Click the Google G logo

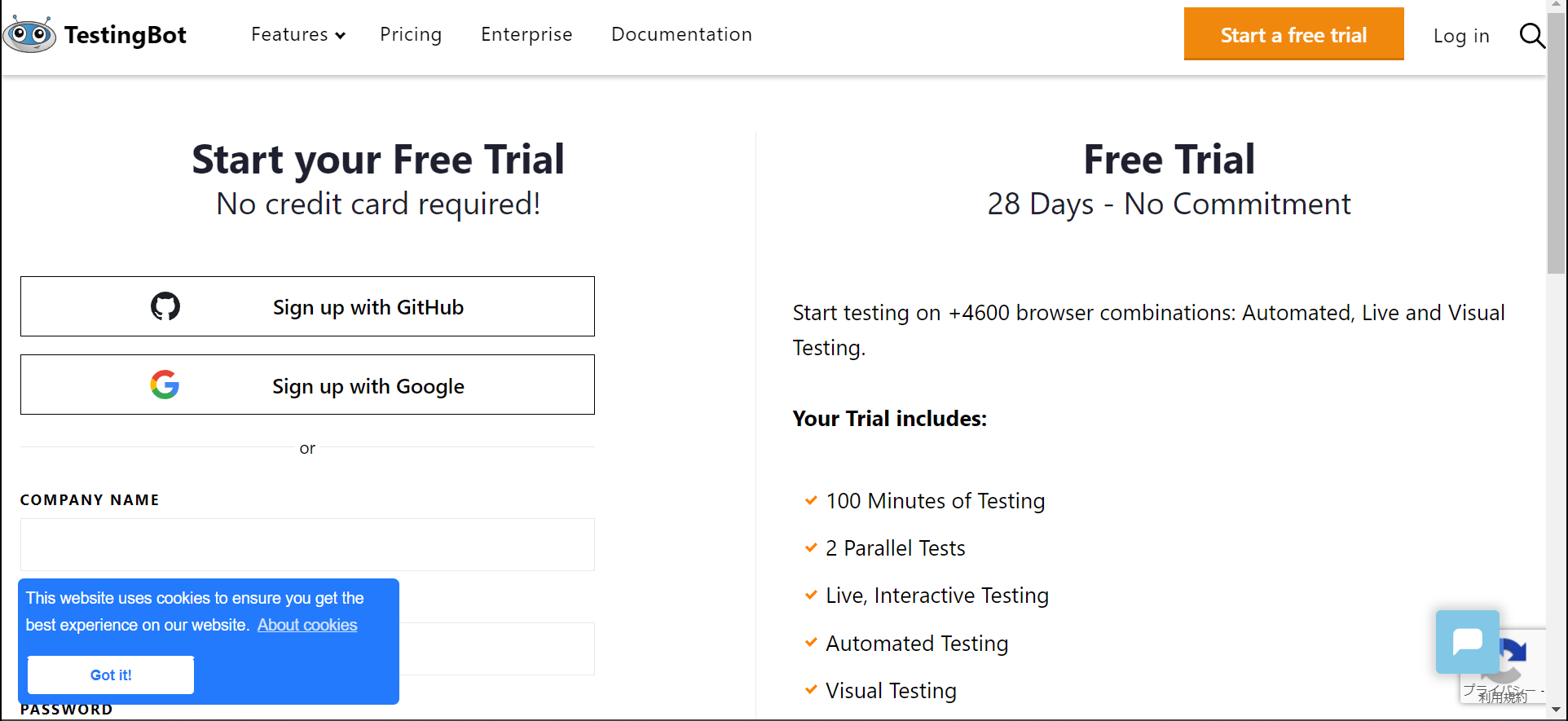[x=165, y=385]
